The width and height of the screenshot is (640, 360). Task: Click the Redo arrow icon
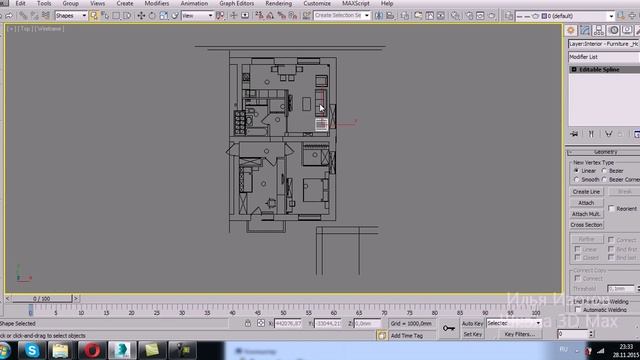[9, 16]
